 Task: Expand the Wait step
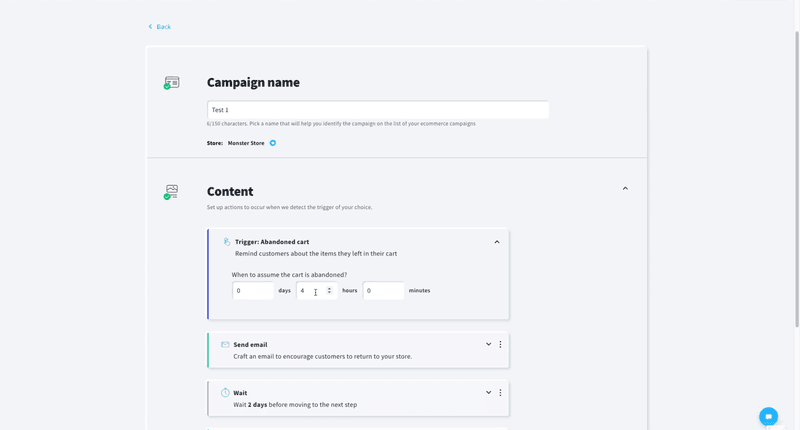[x=489, y=393]
